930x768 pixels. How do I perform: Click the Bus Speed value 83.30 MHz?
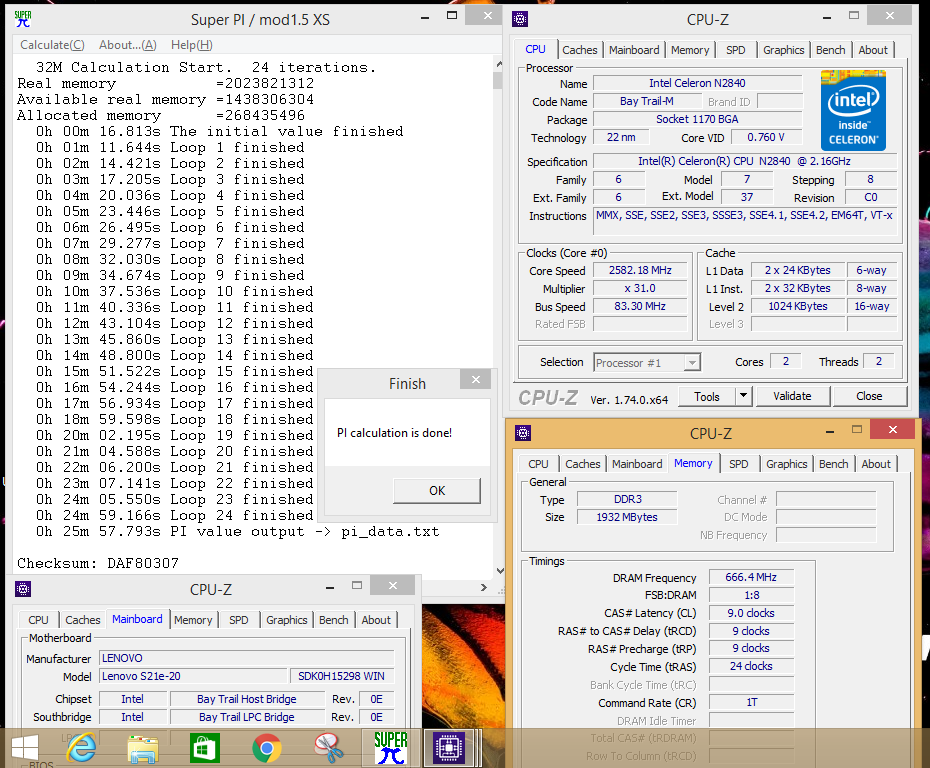[x=640, y=306]
